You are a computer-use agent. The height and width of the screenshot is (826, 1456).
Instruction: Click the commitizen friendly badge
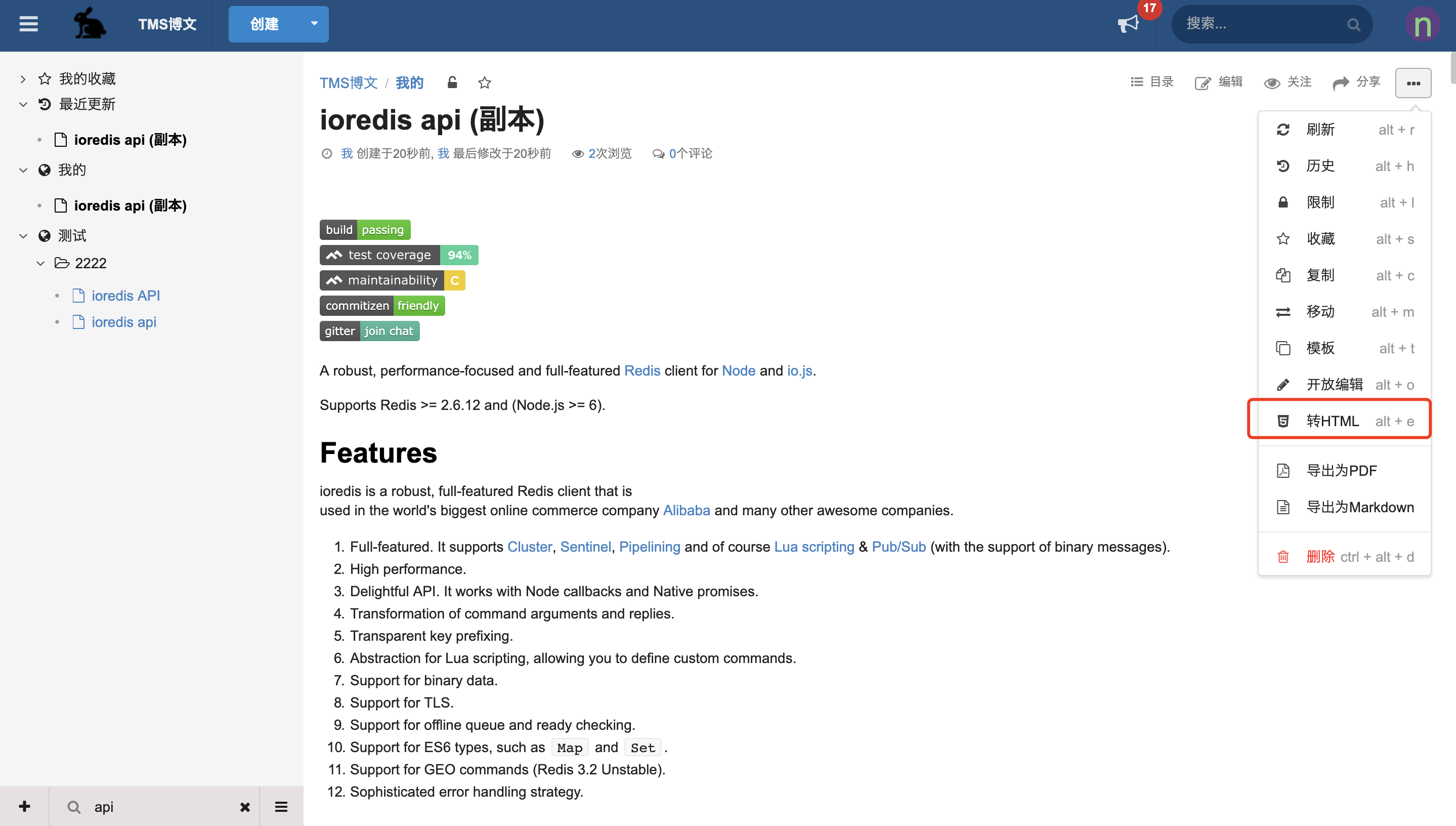[x=382, y=306]
